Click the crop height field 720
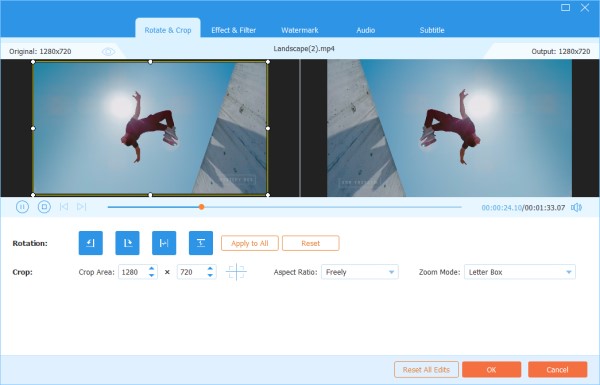The height and width of the screenshot is (385, 600). coord(191,272)
